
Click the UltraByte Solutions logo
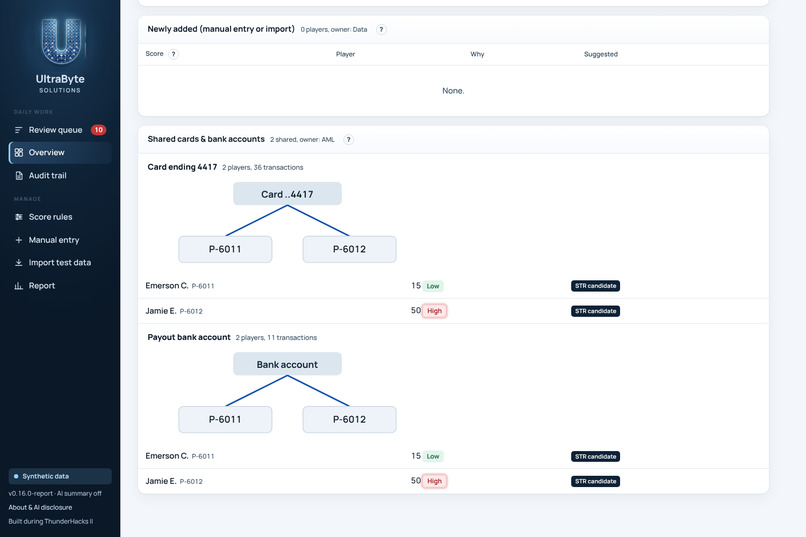[x=60, y=55]
